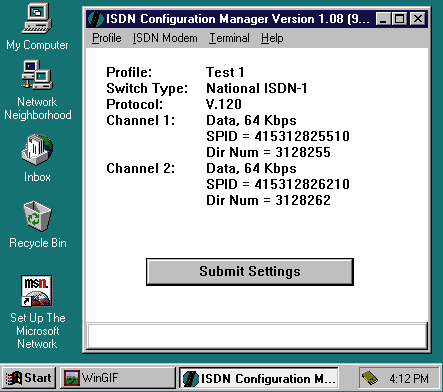The width and height of the screenshot is (443, 392).
Task: Open the Help menu
Action: pos(272,38)
